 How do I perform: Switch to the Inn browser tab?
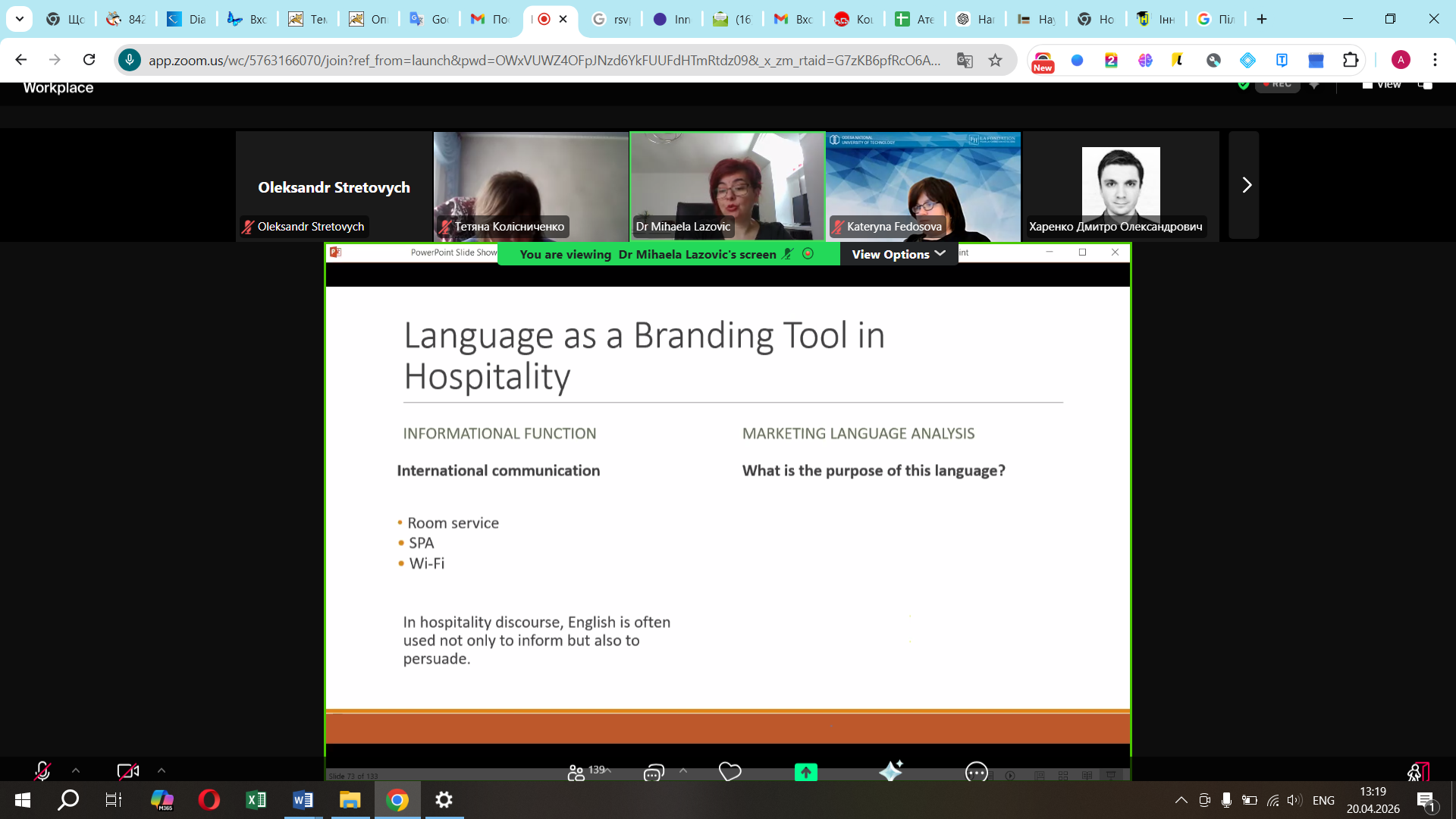(672, 19)
